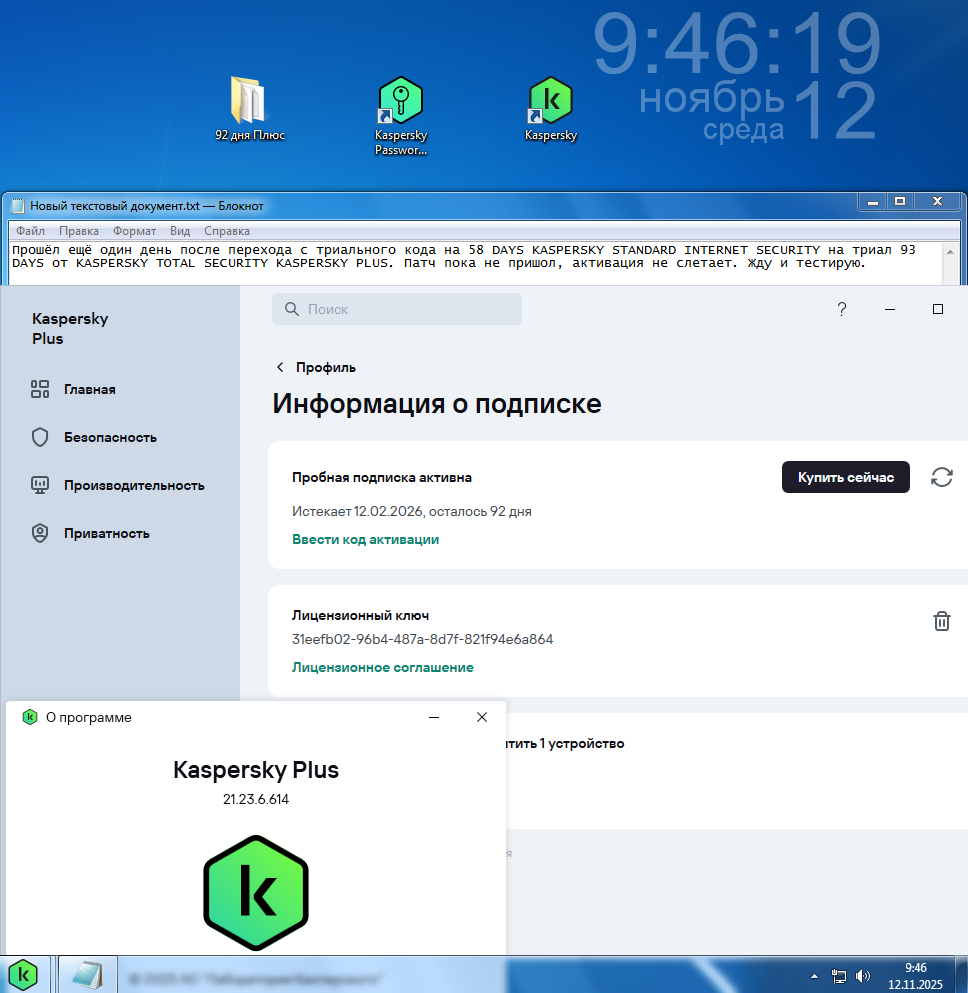Open Главная in the sidebar
This screenshot has width=968, height=993.
[x=89, y=389]
